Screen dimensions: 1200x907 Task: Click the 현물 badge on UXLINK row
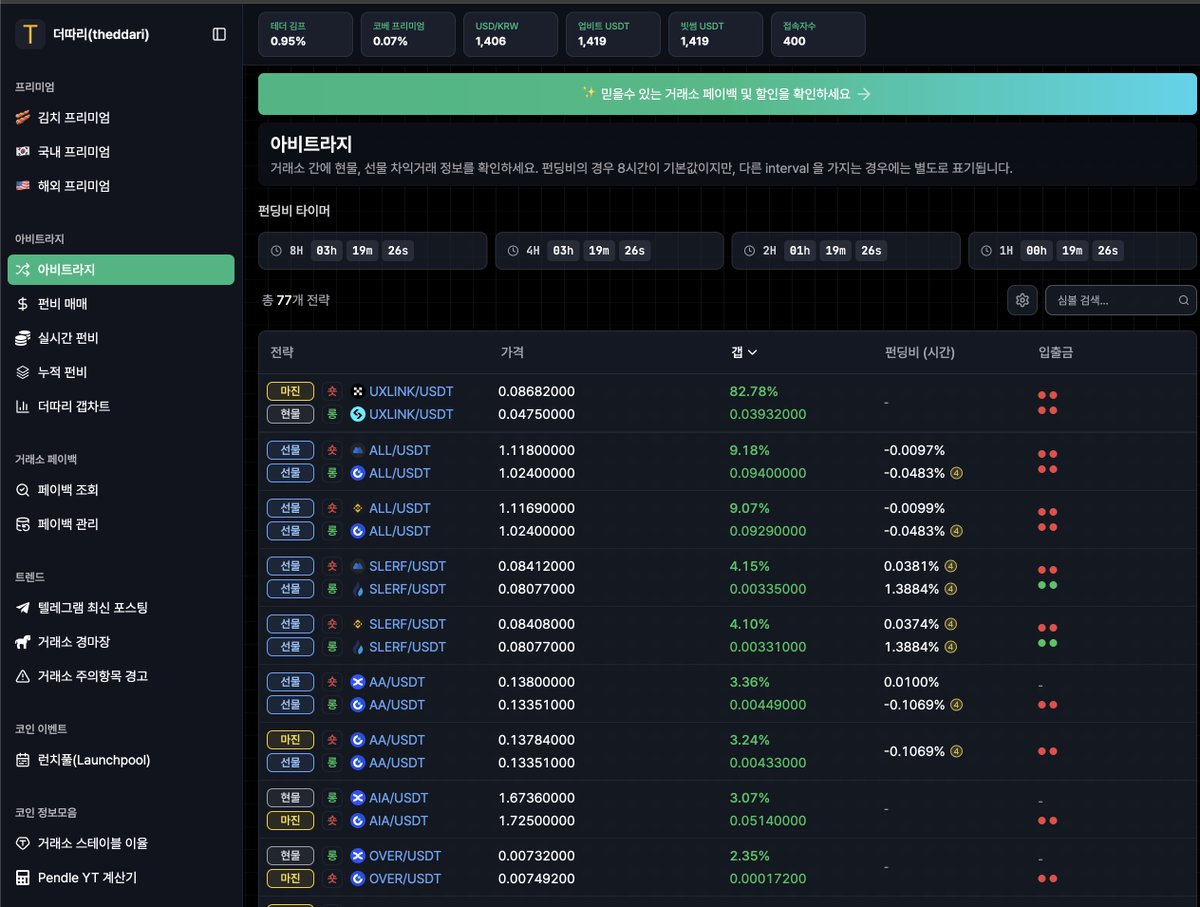click(x=290, y=414)
